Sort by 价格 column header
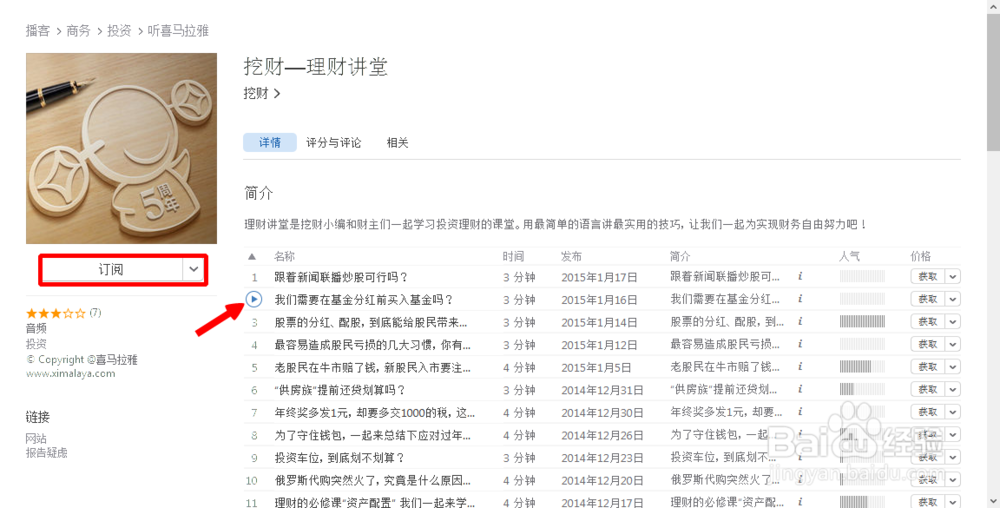1000x508 pixels. pos(920,256)
